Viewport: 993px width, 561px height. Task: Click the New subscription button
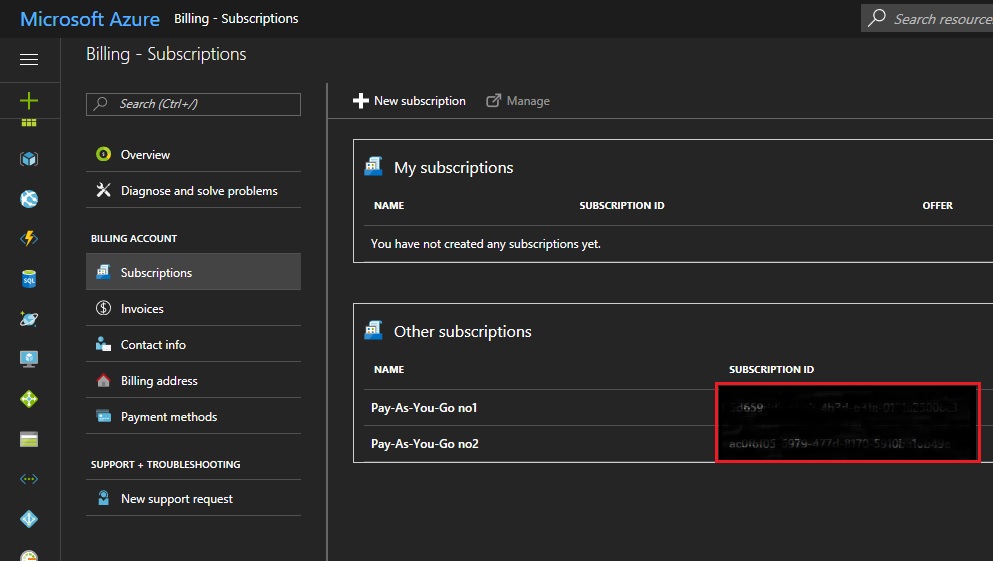point(409,101)
